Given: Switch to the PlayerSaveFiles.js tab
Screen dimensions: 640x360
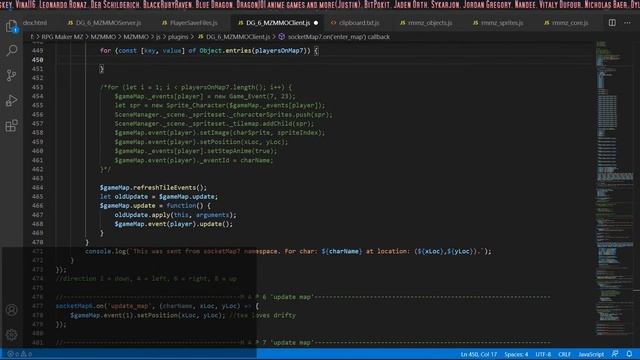Looking at the screenshot, I should pos(190,23).
